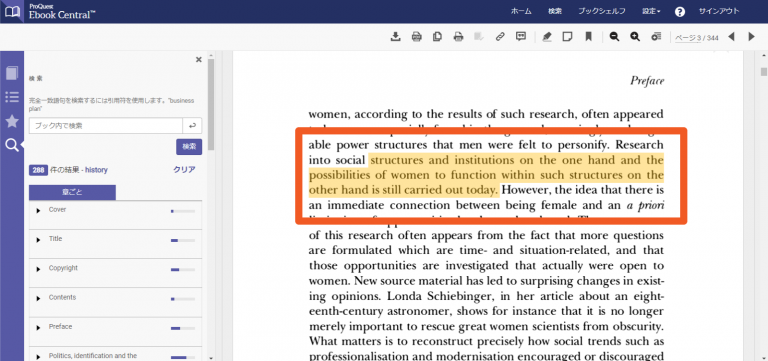Open the book details sidebar icon

coord(12,73)
